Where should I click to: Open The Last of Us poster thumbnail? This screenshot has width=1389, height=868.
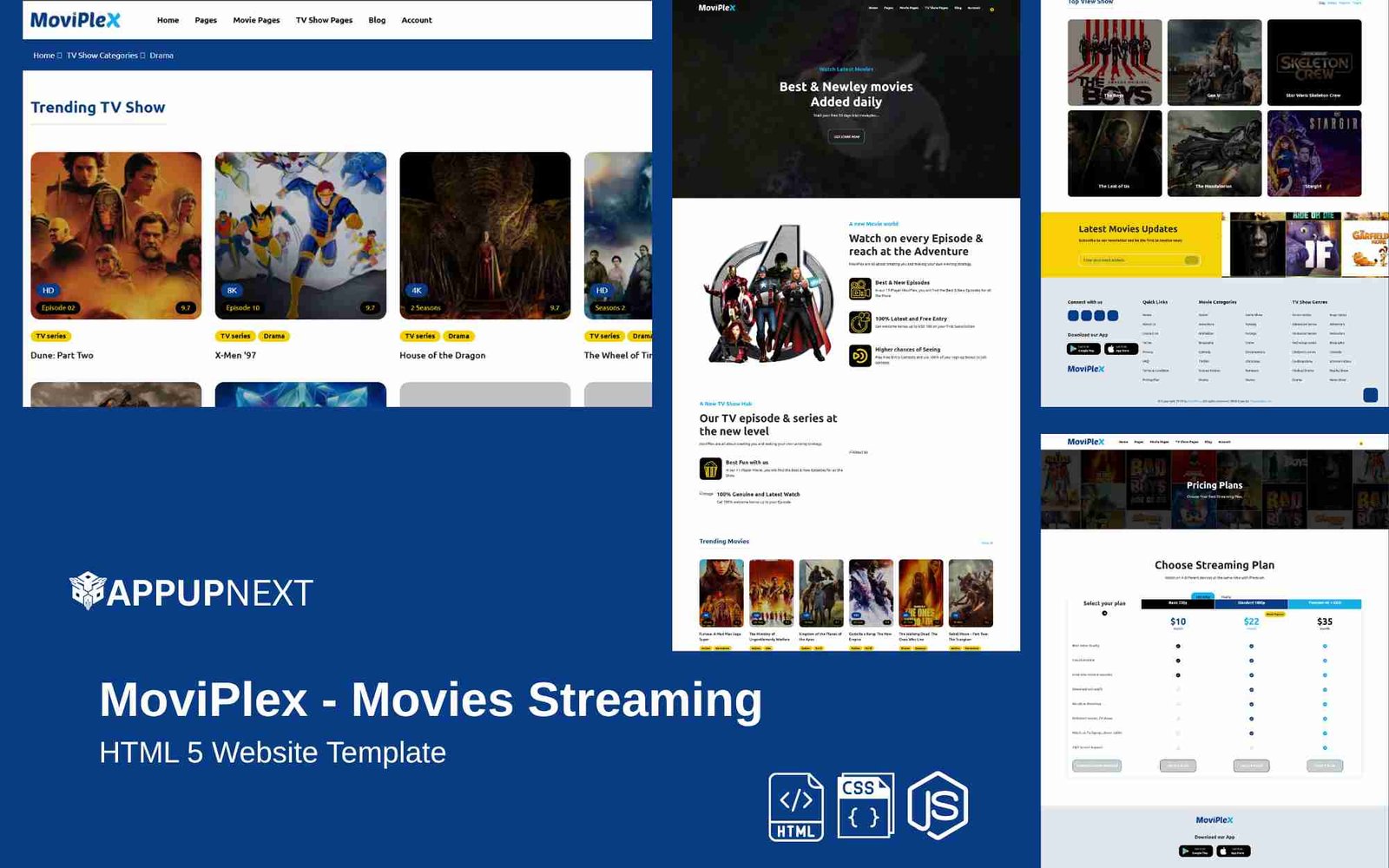(1115, 153)
